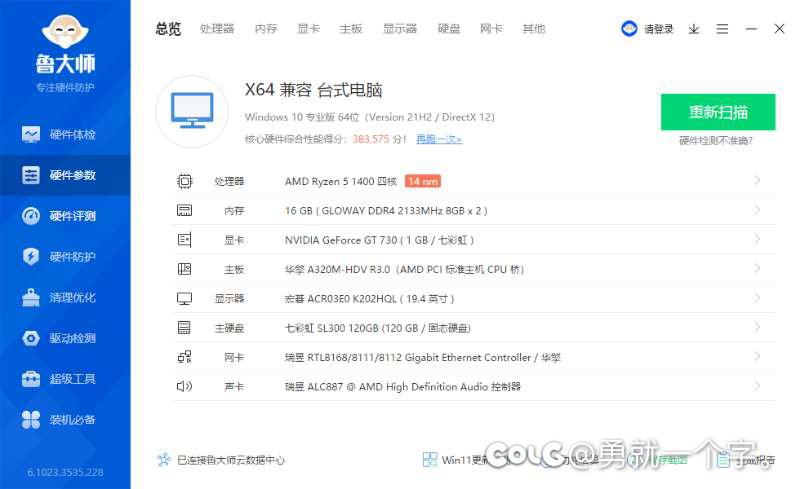Click the 内存 memory icon
This screenshot has height=489, width=800.
pyautogui.click(x=185, y=210)
